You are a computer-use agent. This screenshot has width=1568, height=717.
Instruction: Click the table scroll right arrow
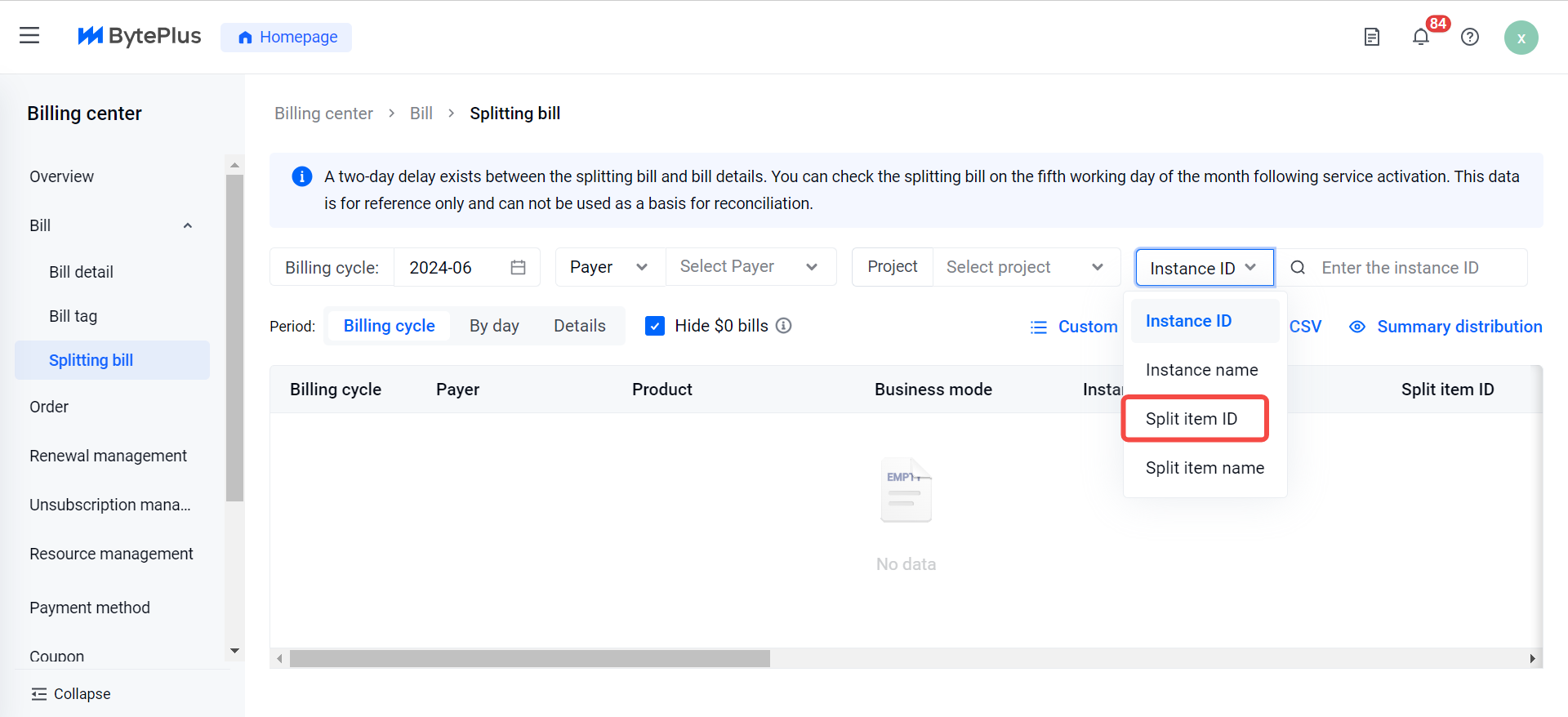point(1532,659)
